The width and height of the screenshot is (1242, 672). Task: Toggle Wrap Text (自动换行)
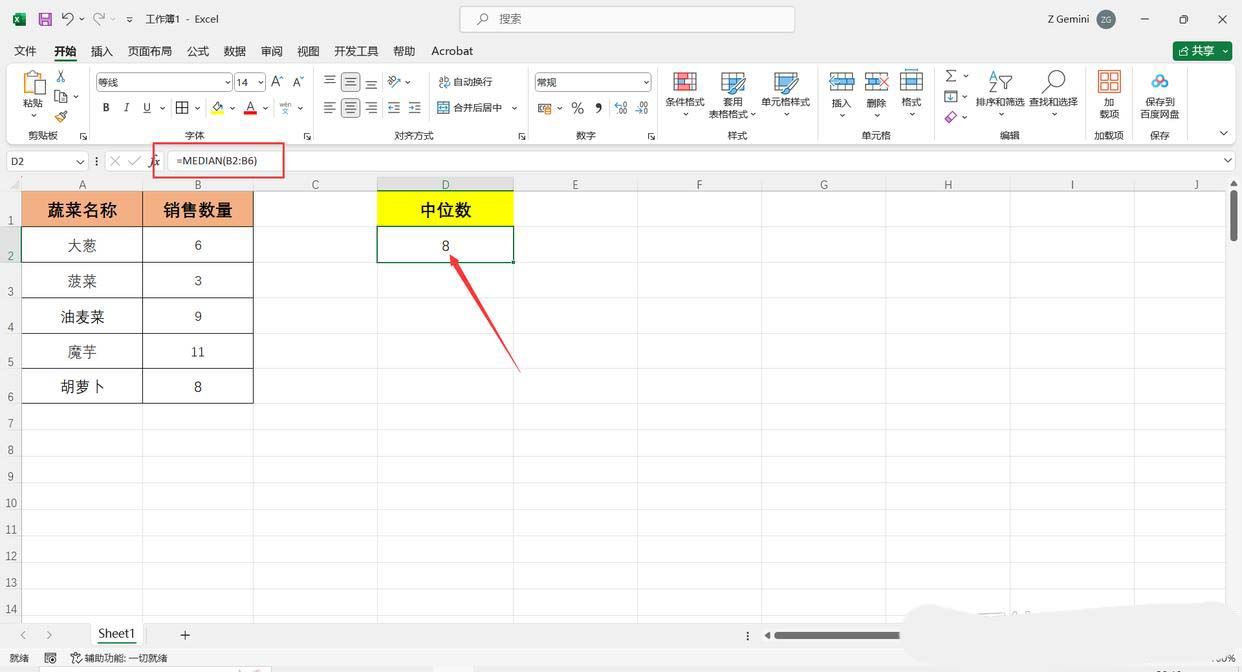click(x=466, y=82)
